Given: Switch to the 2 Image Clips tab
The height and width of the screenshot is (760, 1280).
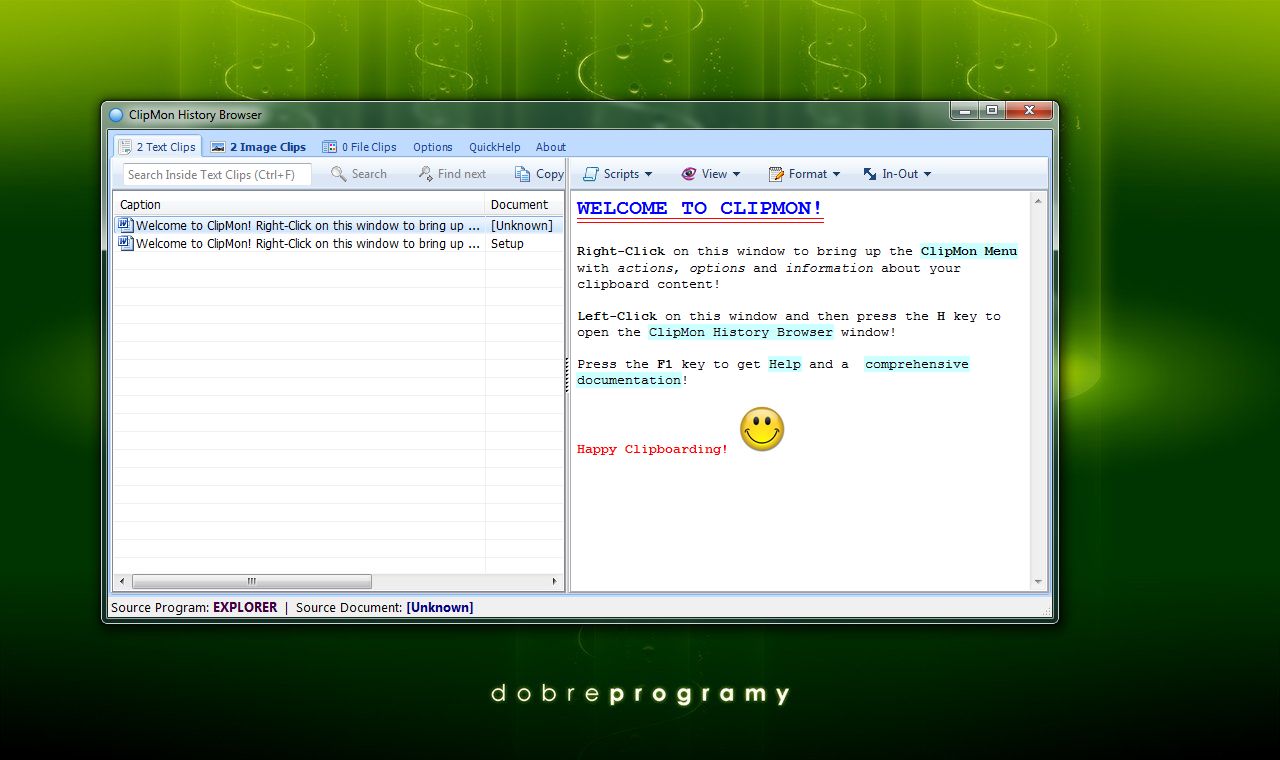Looking at the screenshot, I should pos(258,146).
